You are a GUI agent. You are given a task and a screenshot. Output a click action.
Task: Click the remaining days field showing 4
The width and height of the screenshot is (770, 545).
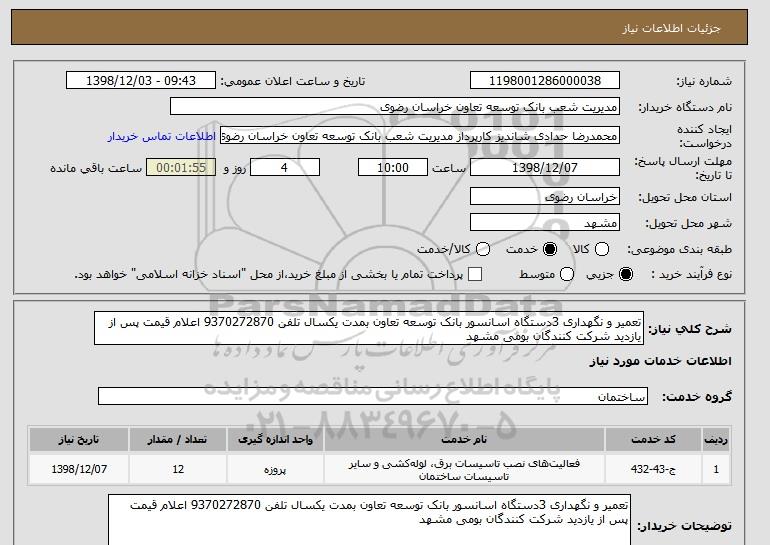click(285, 167)
